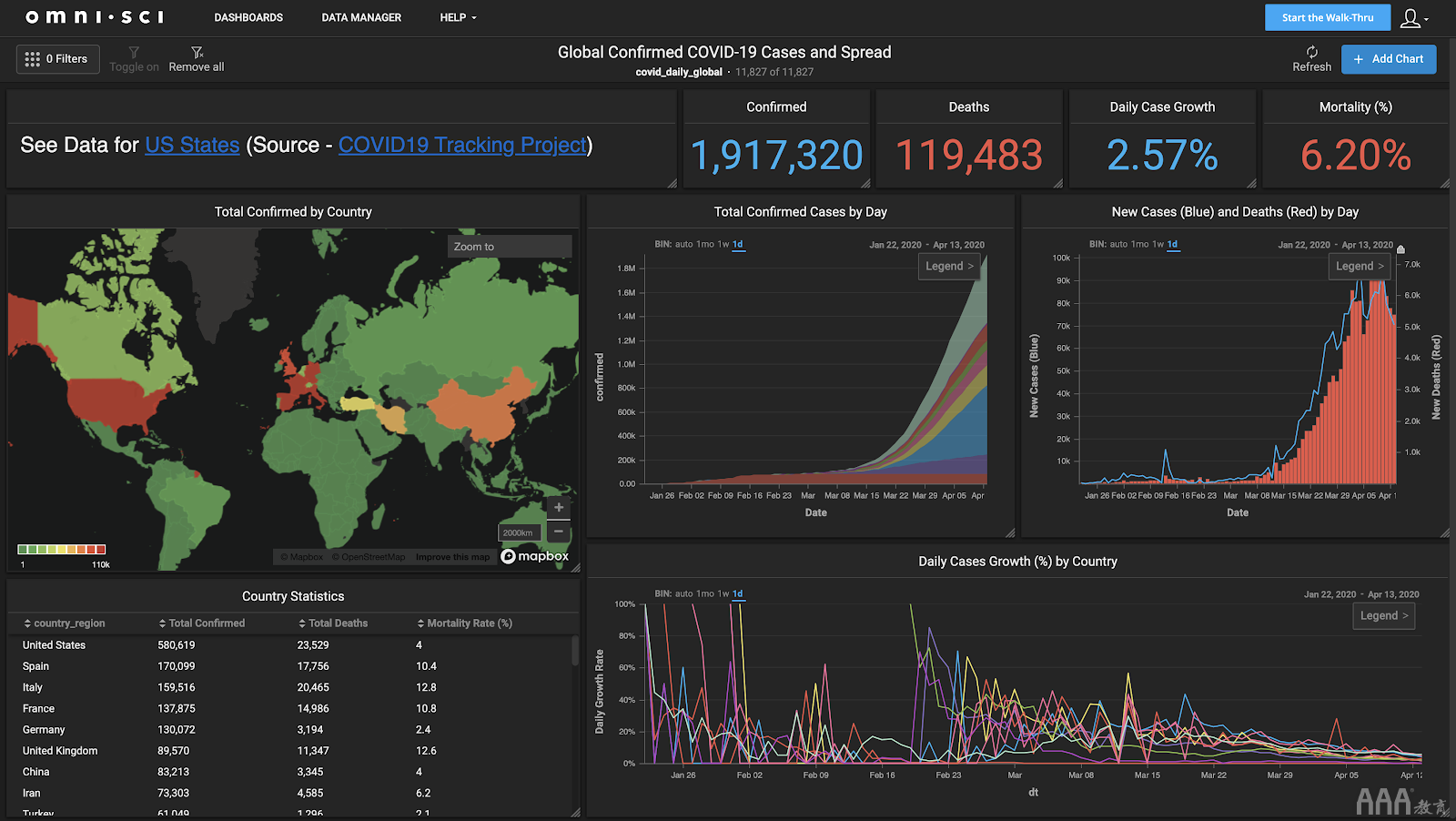This screenshot has width=1456, height=821.
Task: Open the DASHBOARDS menu
Action: (x=248, y=17)
